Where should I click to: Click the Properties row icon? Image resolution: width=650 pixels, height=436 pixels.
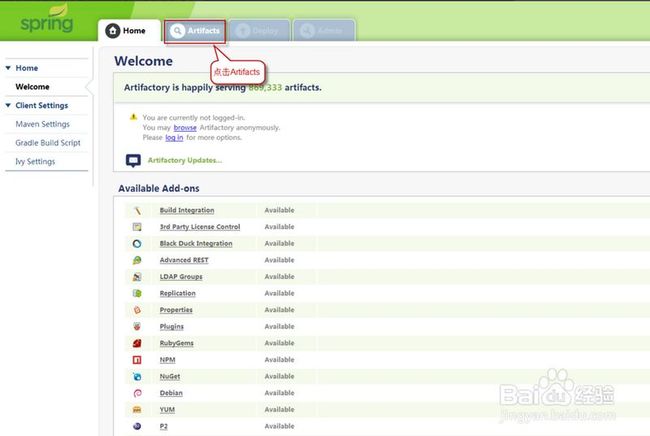pyautogui.click(x=137, y=310)
